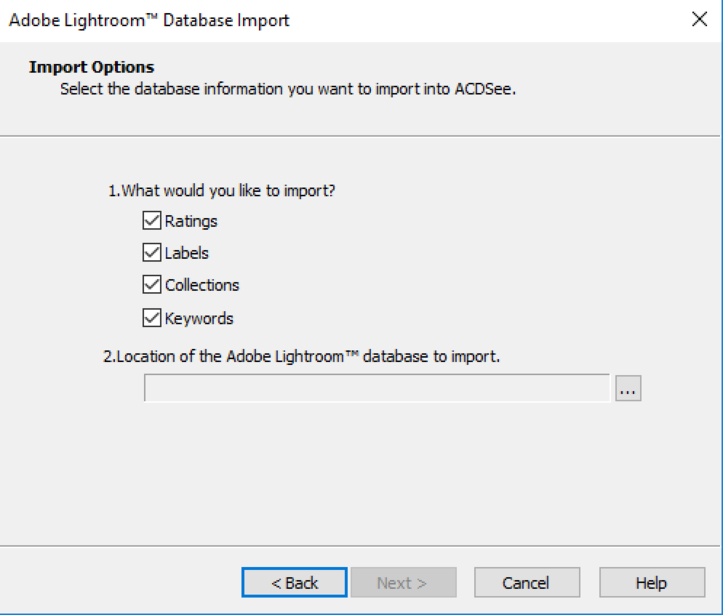Disable the Collections import checkbox
The height and width of the screenshot is (615, 723).
tap(152, 285)
